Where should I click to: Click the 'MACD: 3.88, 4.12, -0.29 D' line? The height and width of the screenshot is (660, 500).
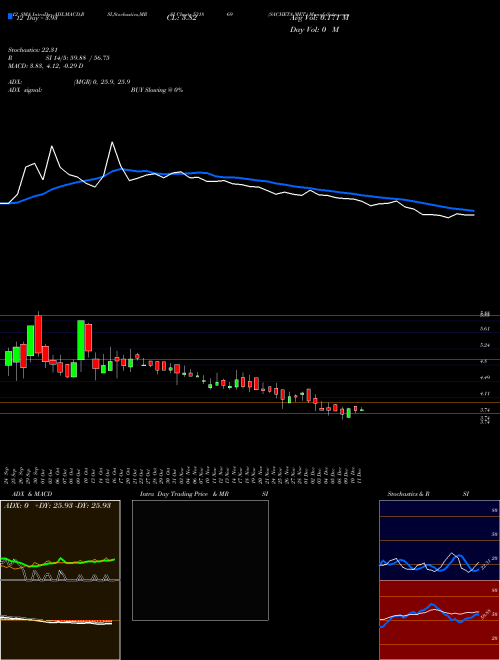45,66
